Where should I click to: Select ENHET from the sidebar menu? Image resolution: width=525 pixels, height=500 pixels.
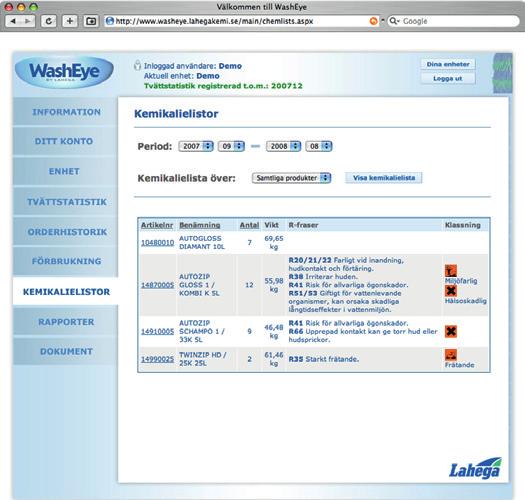[x=66, y=171]
